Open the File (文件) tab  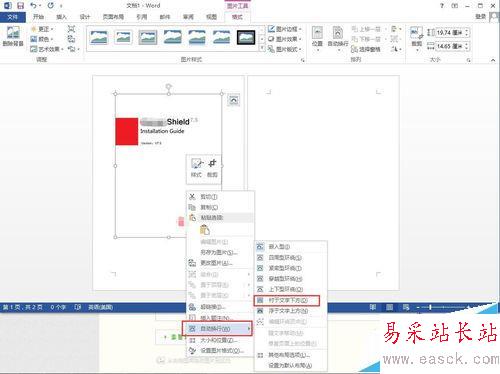pyautogui.click(x=13, y=17)
